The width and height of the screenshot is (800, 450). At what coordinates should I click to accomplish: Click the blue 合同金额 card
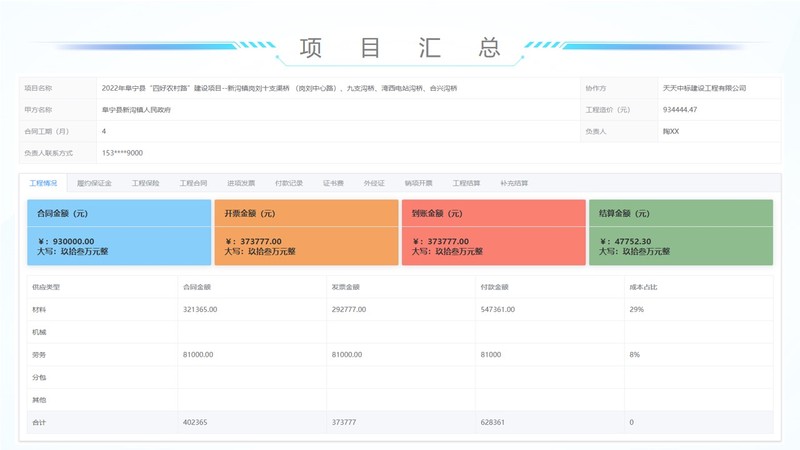click(119, 232)
